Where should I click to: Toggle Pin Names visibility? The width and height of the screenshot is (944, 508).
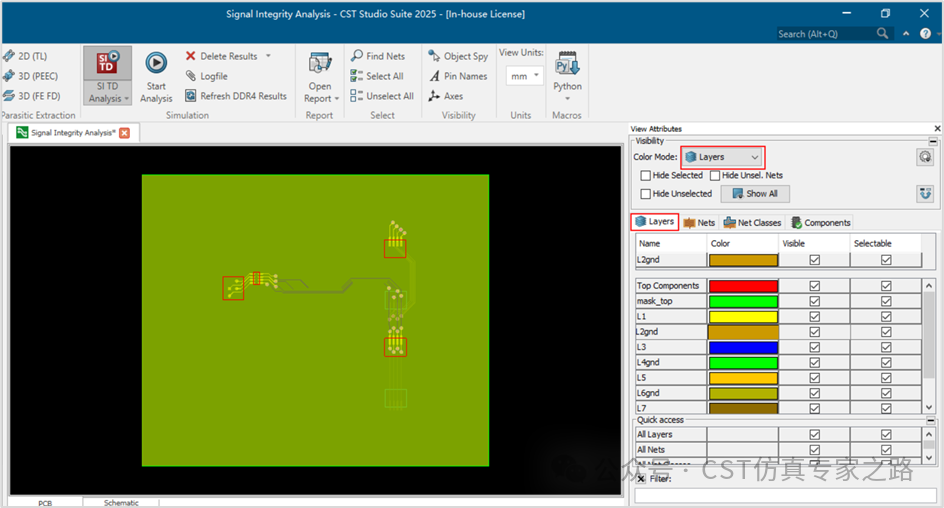click(458, 76)
